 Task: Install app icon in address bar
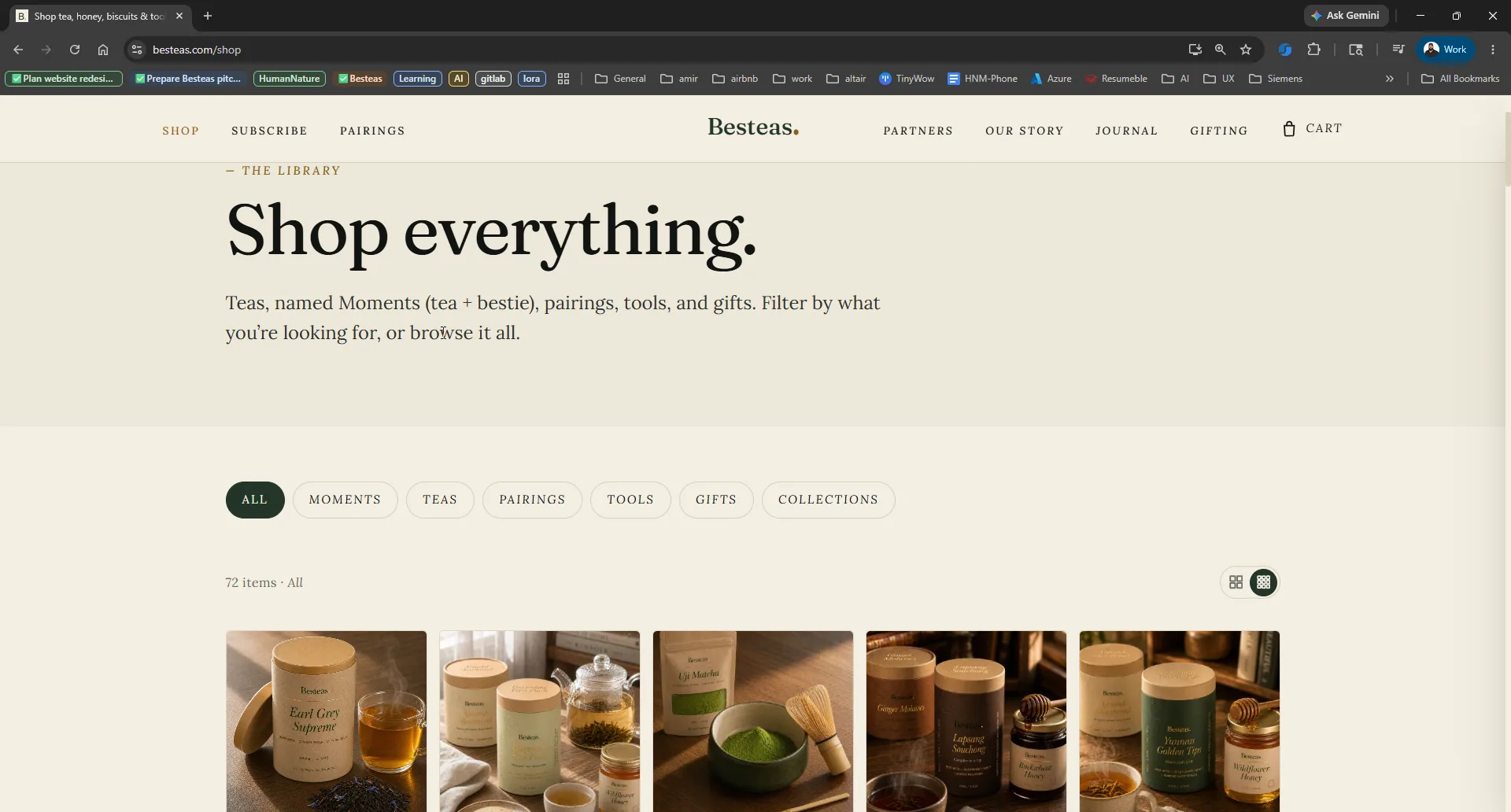(1195, 50)
